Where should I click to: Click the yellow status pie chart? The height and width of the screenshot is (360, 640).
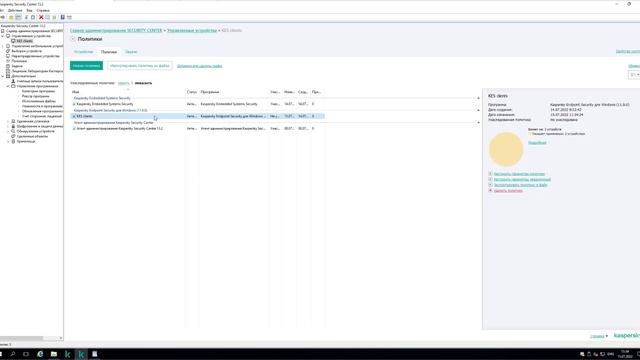point(506,149)
